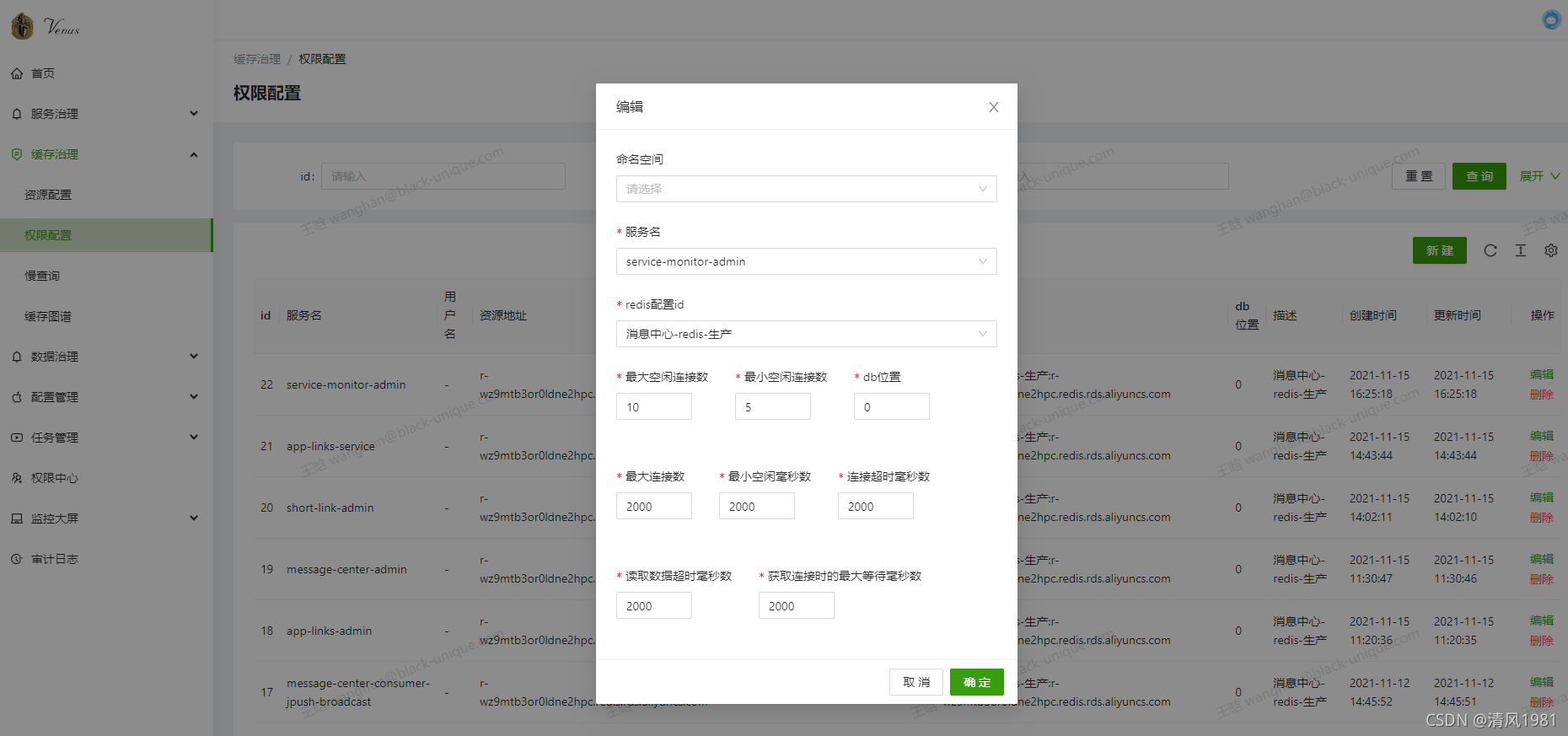Click service name short-link-admin

330,508
